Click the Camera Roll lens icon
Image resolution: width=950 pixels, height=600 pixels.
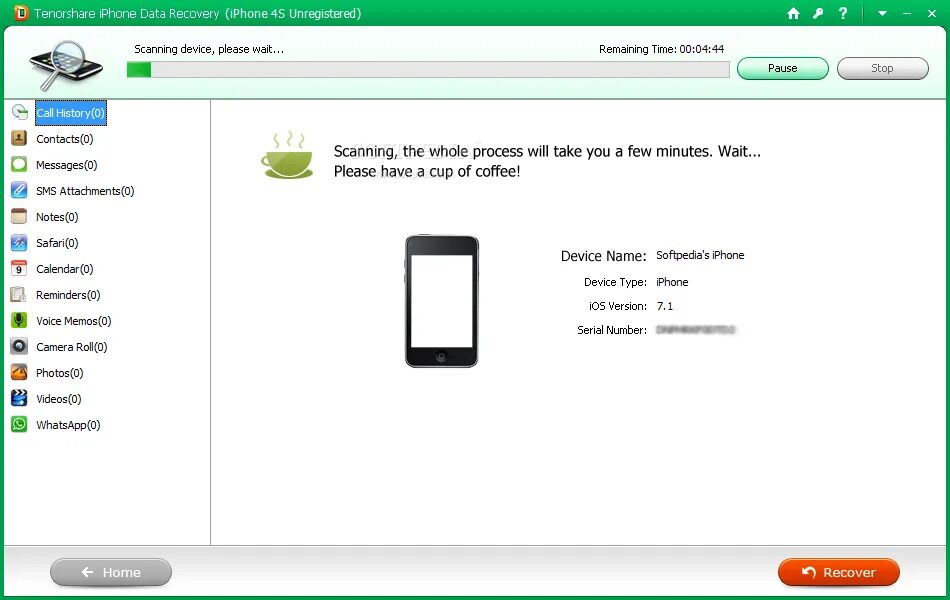(x=19, y=347)
